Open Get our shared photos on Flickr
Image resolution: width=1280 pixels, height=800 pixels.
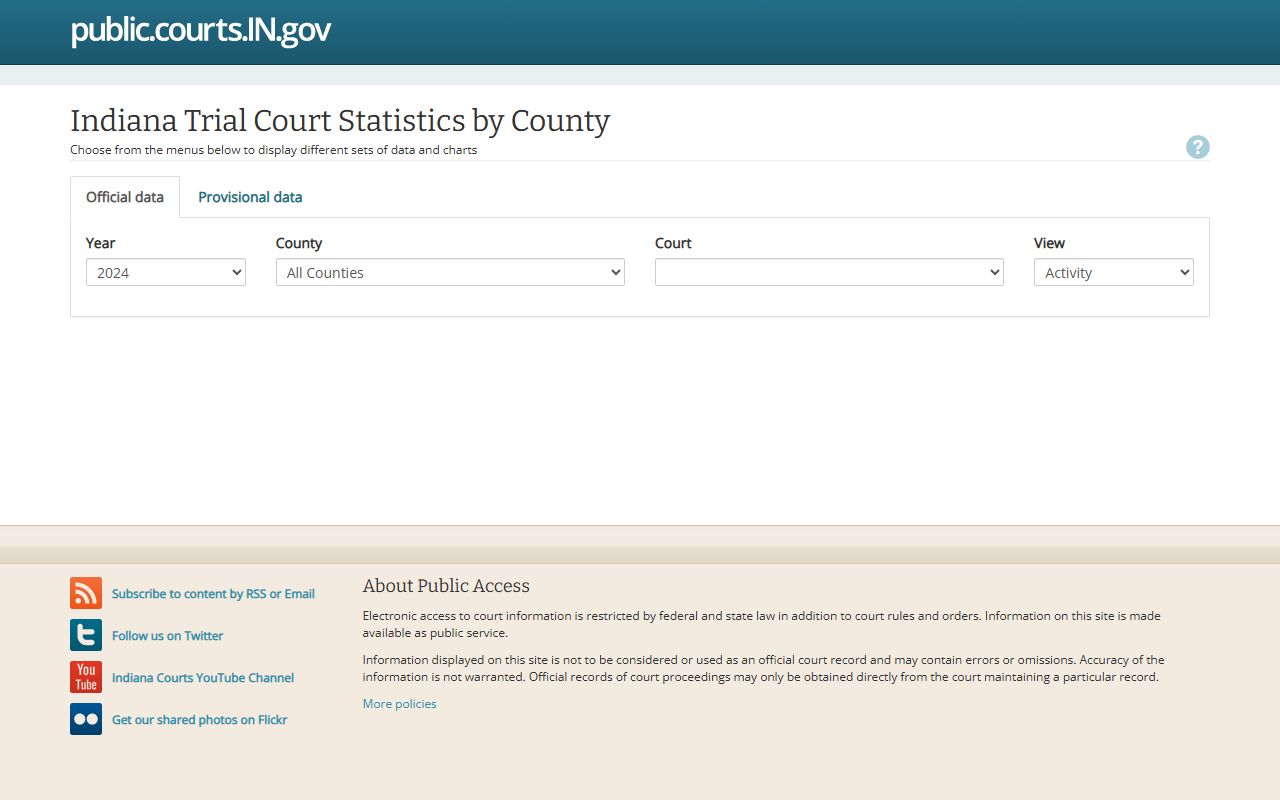tap(199, 720)
